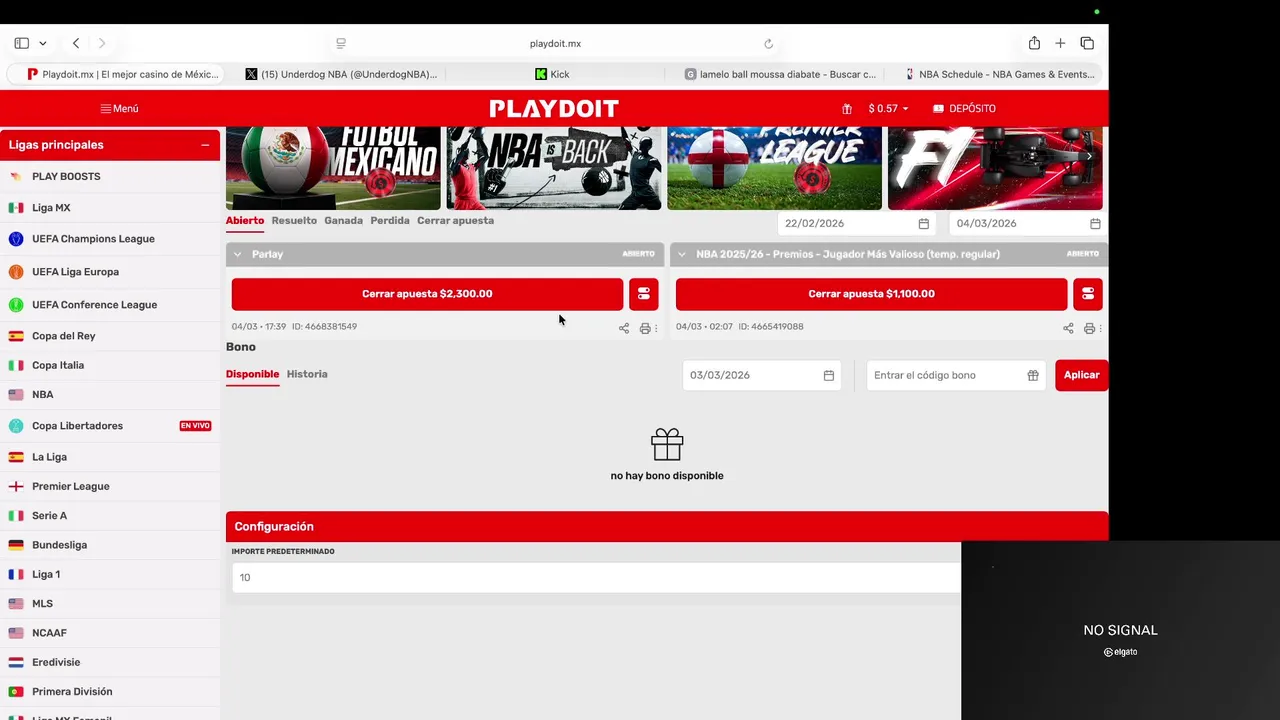Viewport: 1280px width, 720px height.
Task: Click Cerrar apuesta $2,300.00 button
Action: click(x=427, y=294)
